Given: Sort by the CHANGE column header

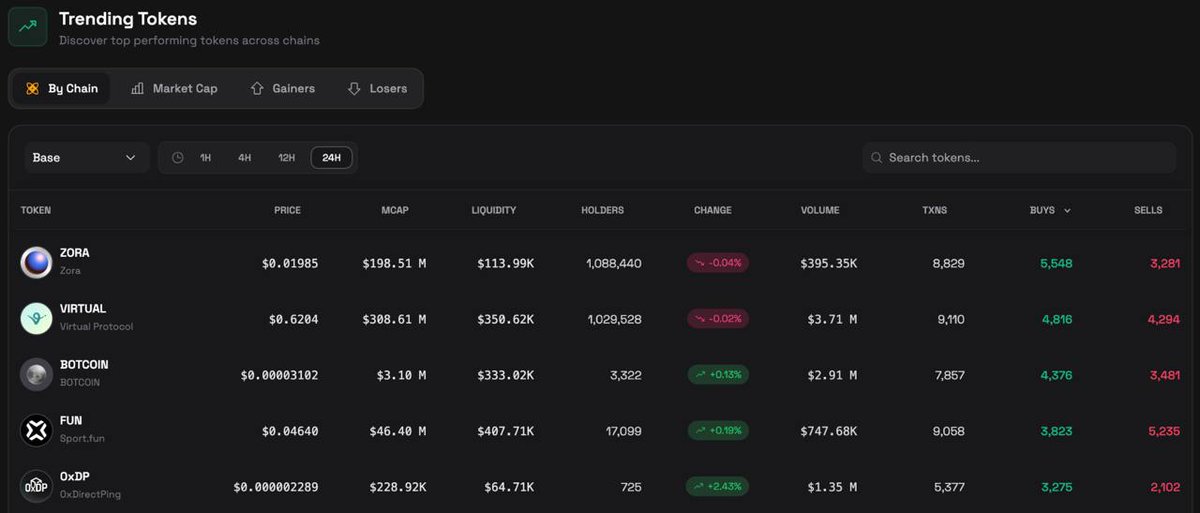Looking at the screenshot, I should click(713, 211).
